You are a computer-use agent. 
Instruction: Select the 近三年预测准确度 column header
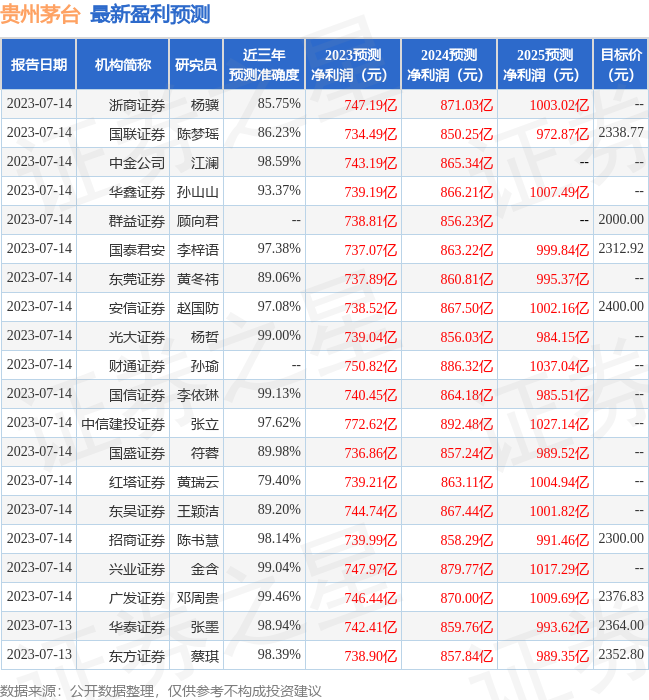click(x=264, y=64)
